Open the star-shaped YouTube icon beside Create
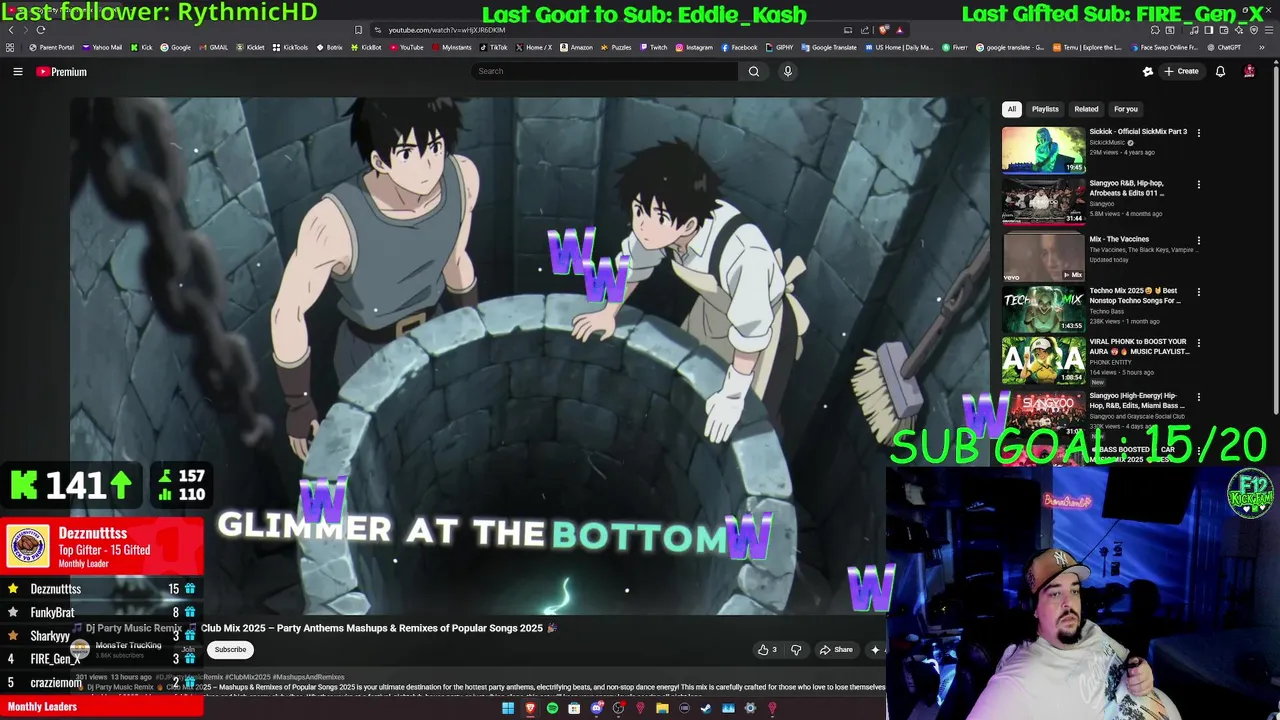 tap(1148, 71)
